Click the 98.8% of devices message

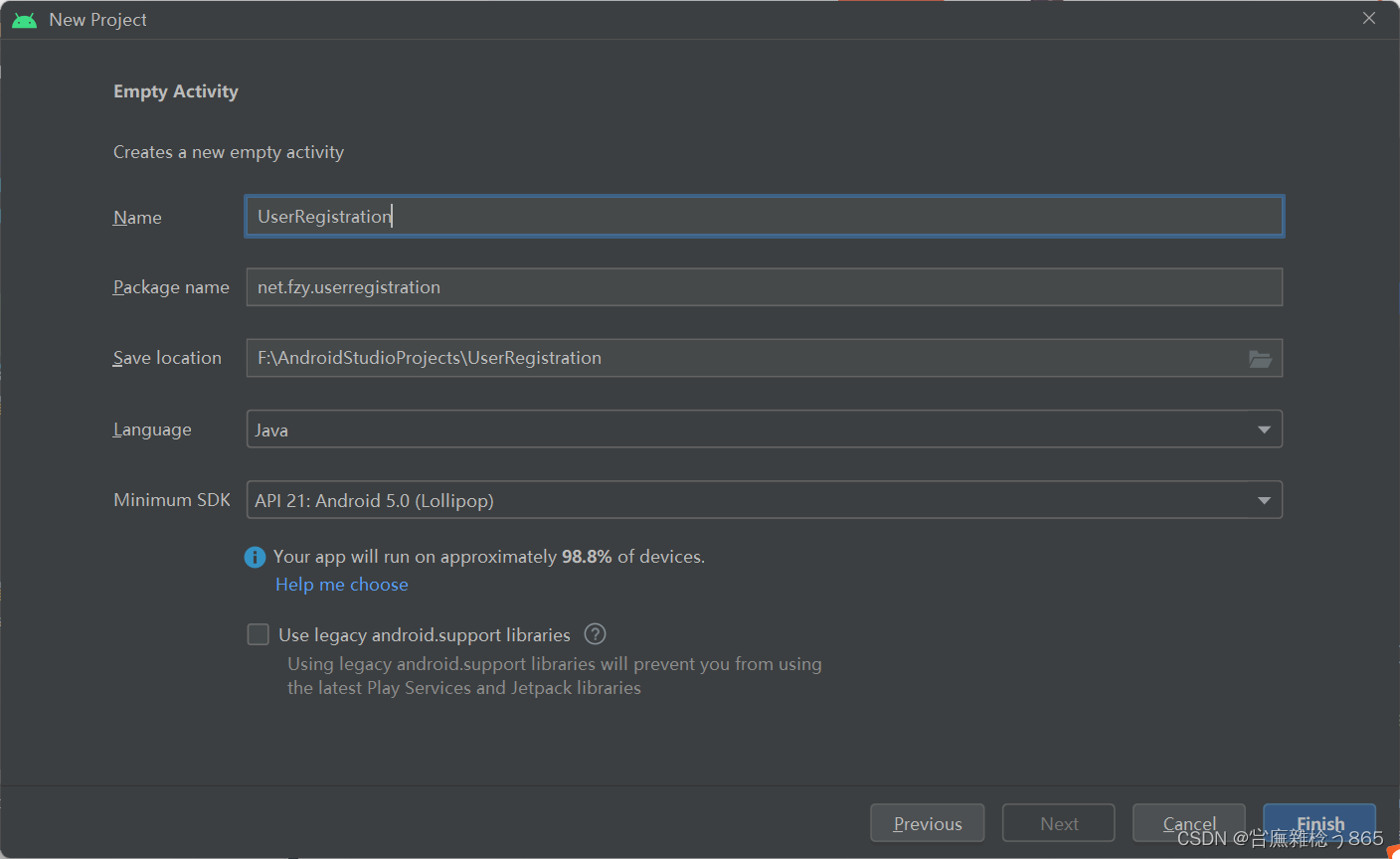pos(489,557)
